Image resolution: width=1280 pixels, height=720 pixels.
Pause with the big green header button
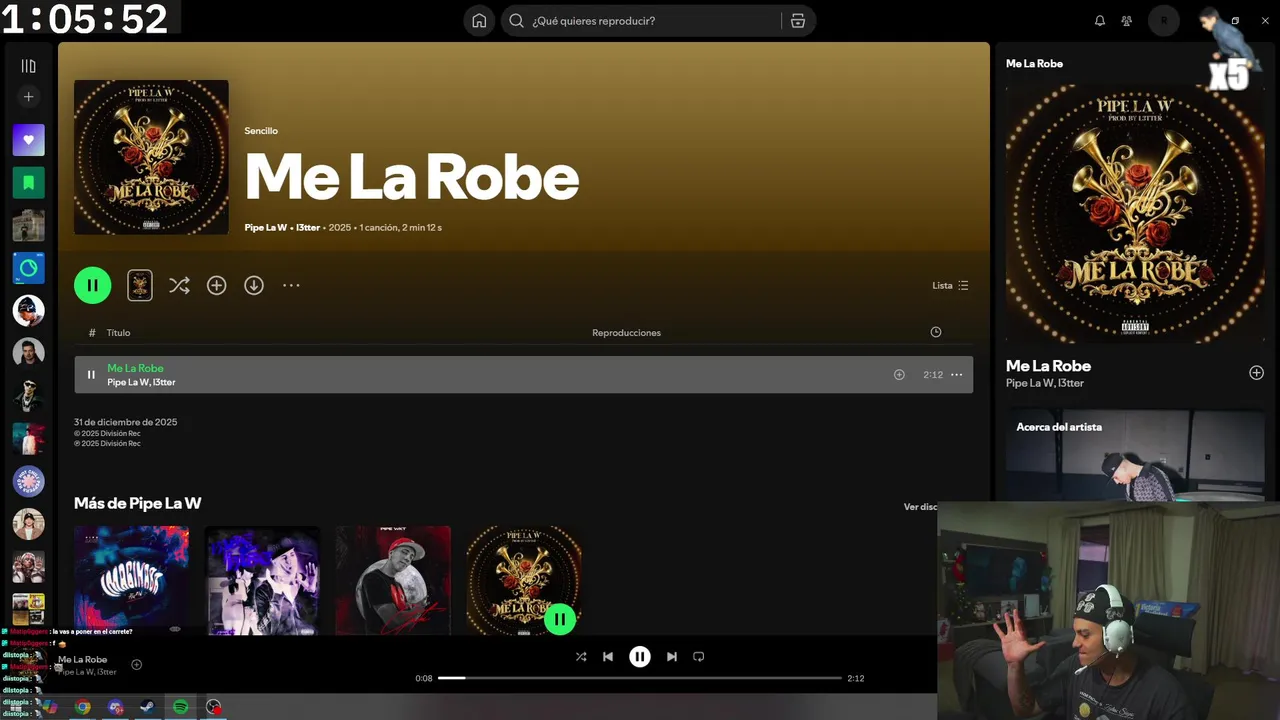tap(92, 285)
